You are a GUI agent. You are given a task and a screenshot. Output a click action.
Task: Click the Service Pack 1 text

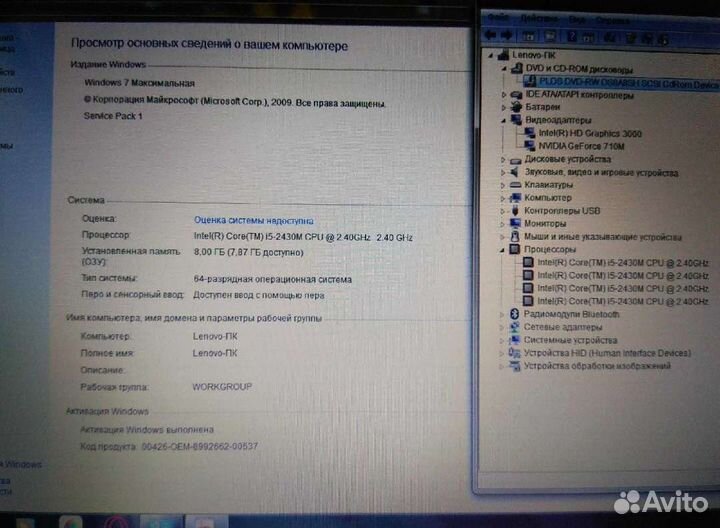[x=113, y=116]
